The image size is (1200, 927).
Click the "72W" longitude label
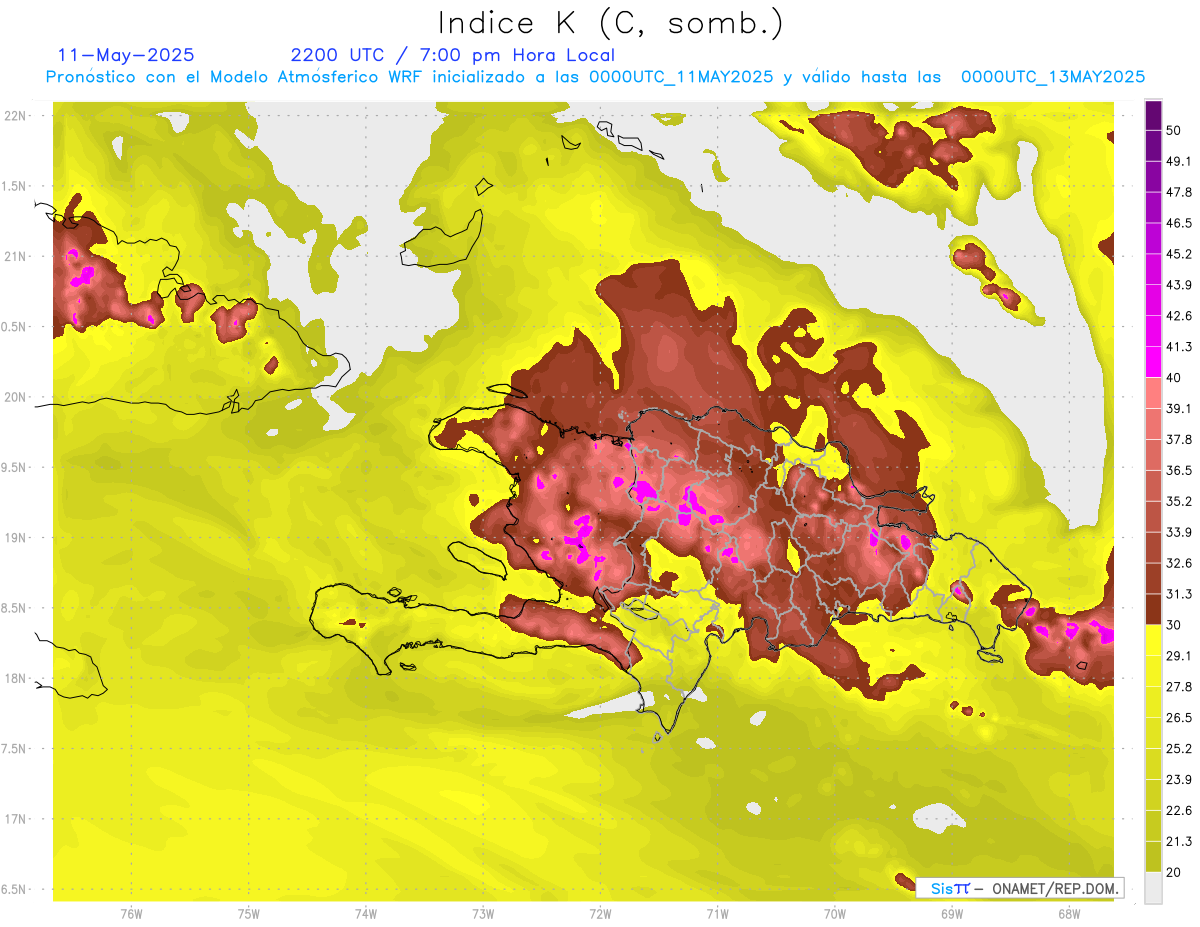600,913
